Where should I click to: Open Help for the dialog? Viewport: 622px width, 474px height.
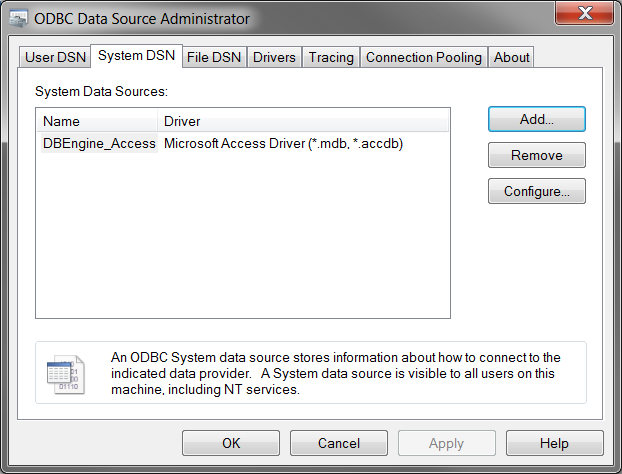click(x=554, y=443)
